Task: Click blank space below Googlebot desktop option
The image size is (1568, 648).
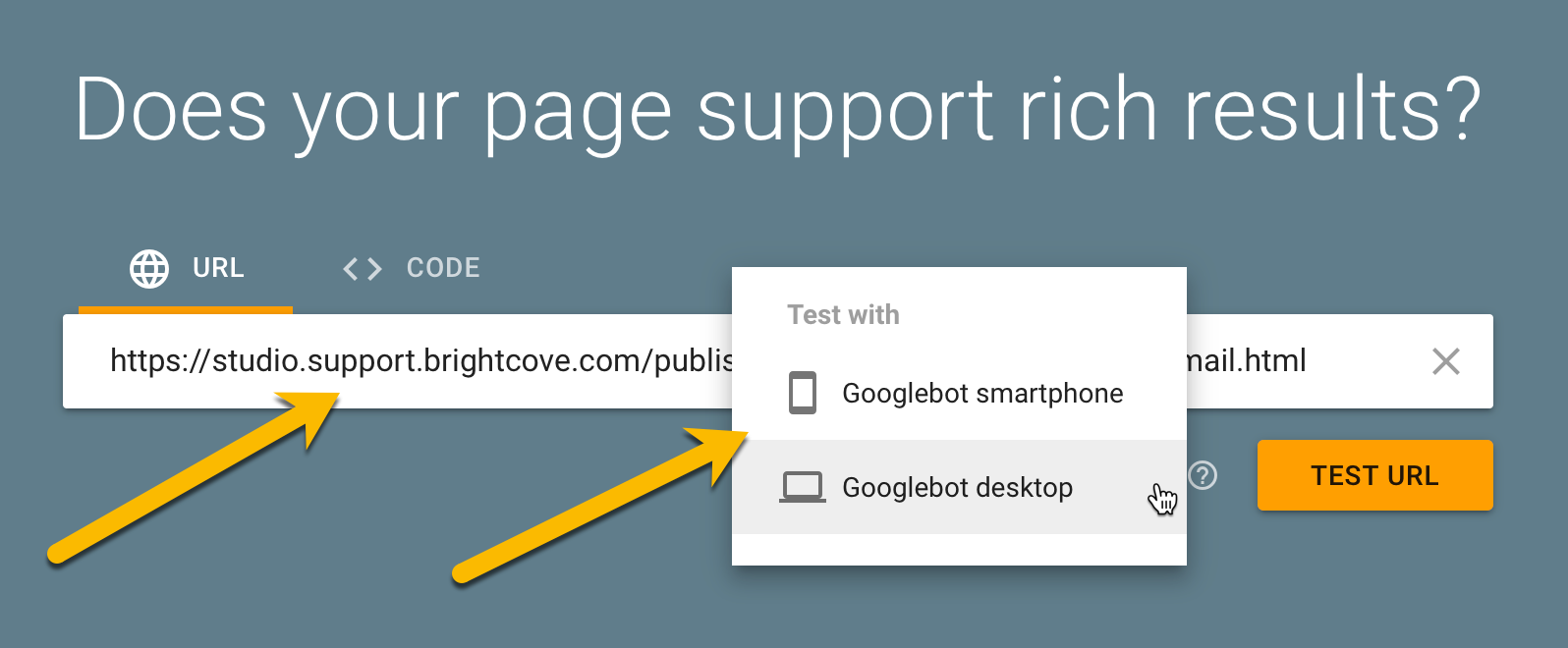Action: point(959,550)
